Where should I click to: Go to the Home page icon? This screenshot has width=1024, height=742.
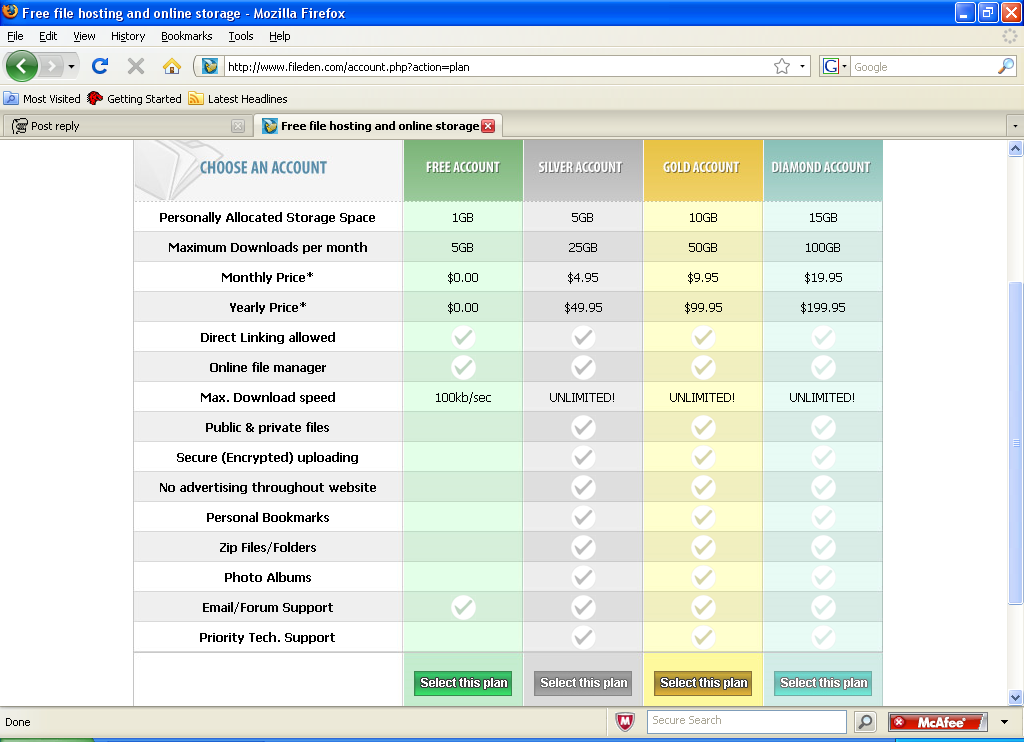tap(172, 66)
